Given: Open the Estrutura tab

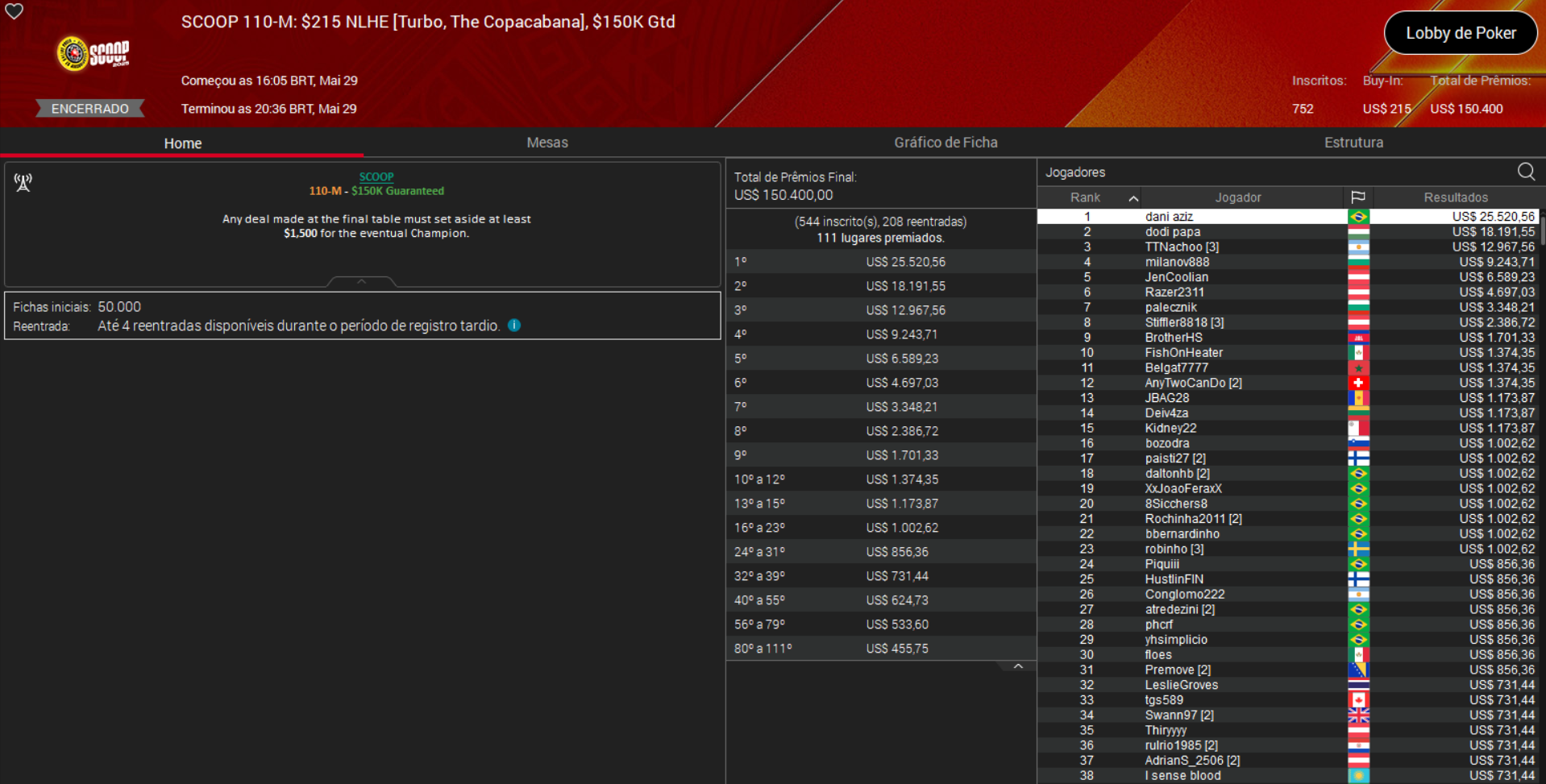Looking at the screenshot, I should 1353,143.
